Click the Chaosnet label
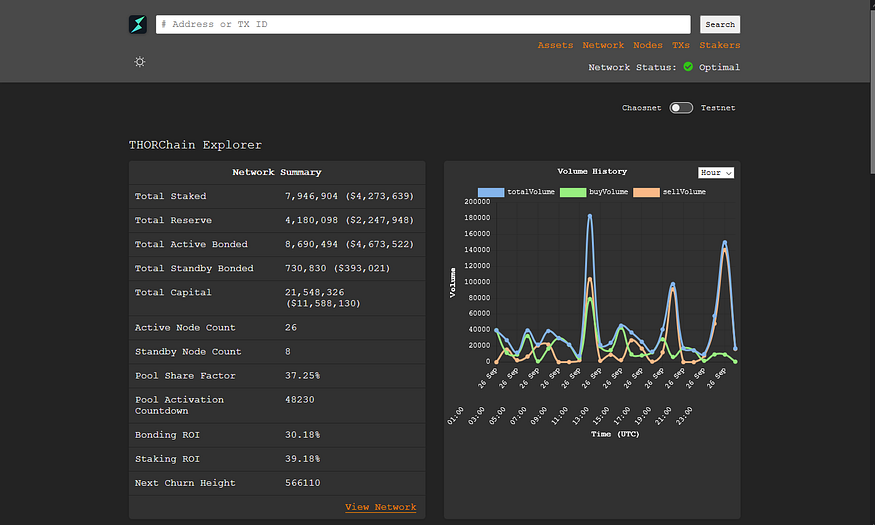875x525 pixels. pyautogui.click(x=642, y=108)
